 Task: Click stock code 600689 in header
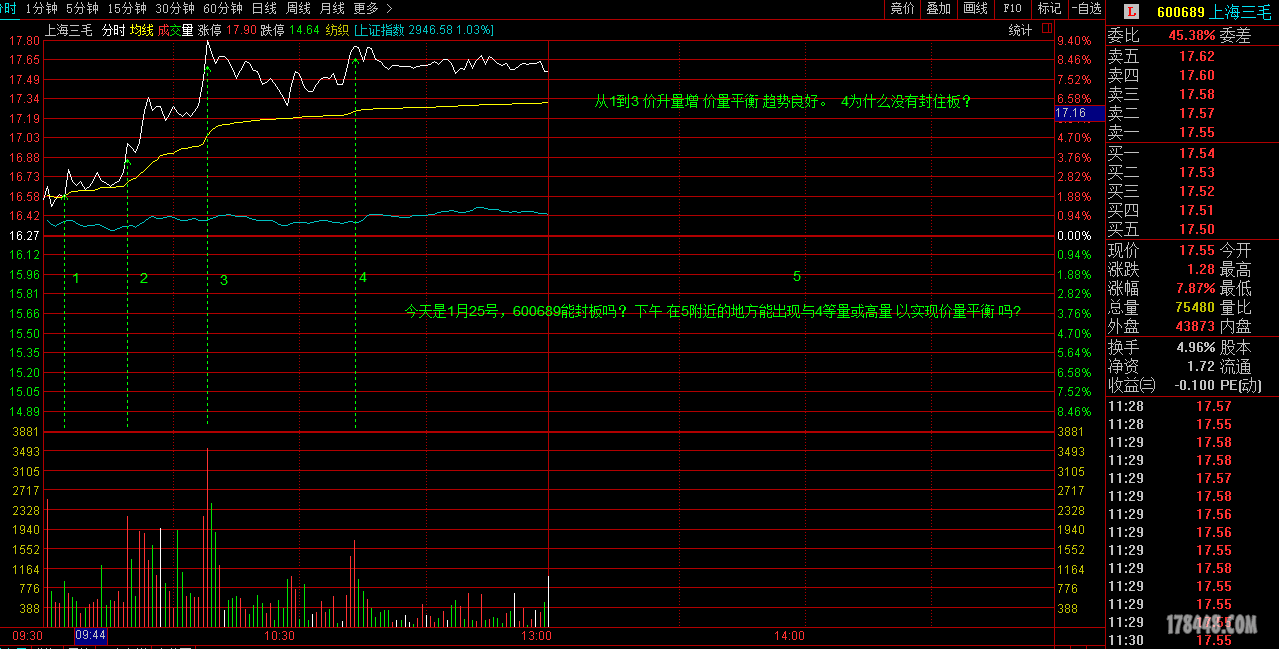pyautogui.click(x=1180, y=13)
